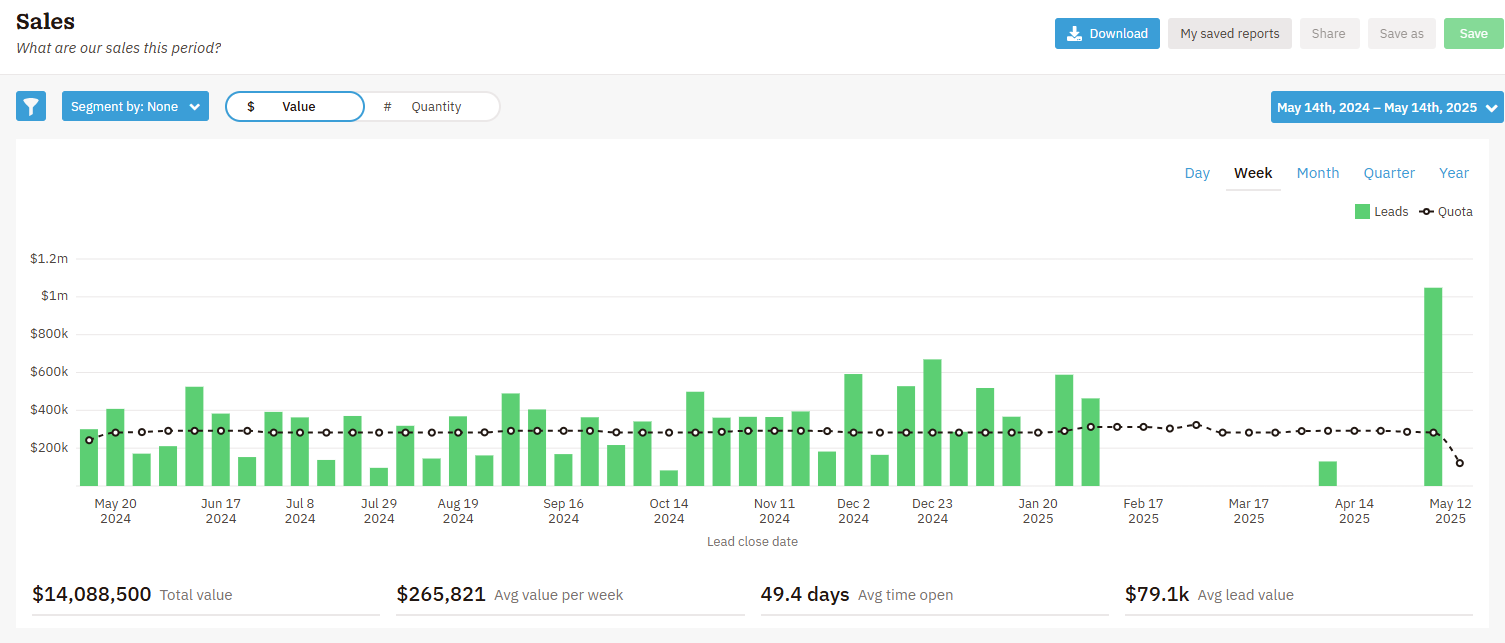Open My saved reports
This screenshot has width=1505, height=643.
pos(1229,34)
